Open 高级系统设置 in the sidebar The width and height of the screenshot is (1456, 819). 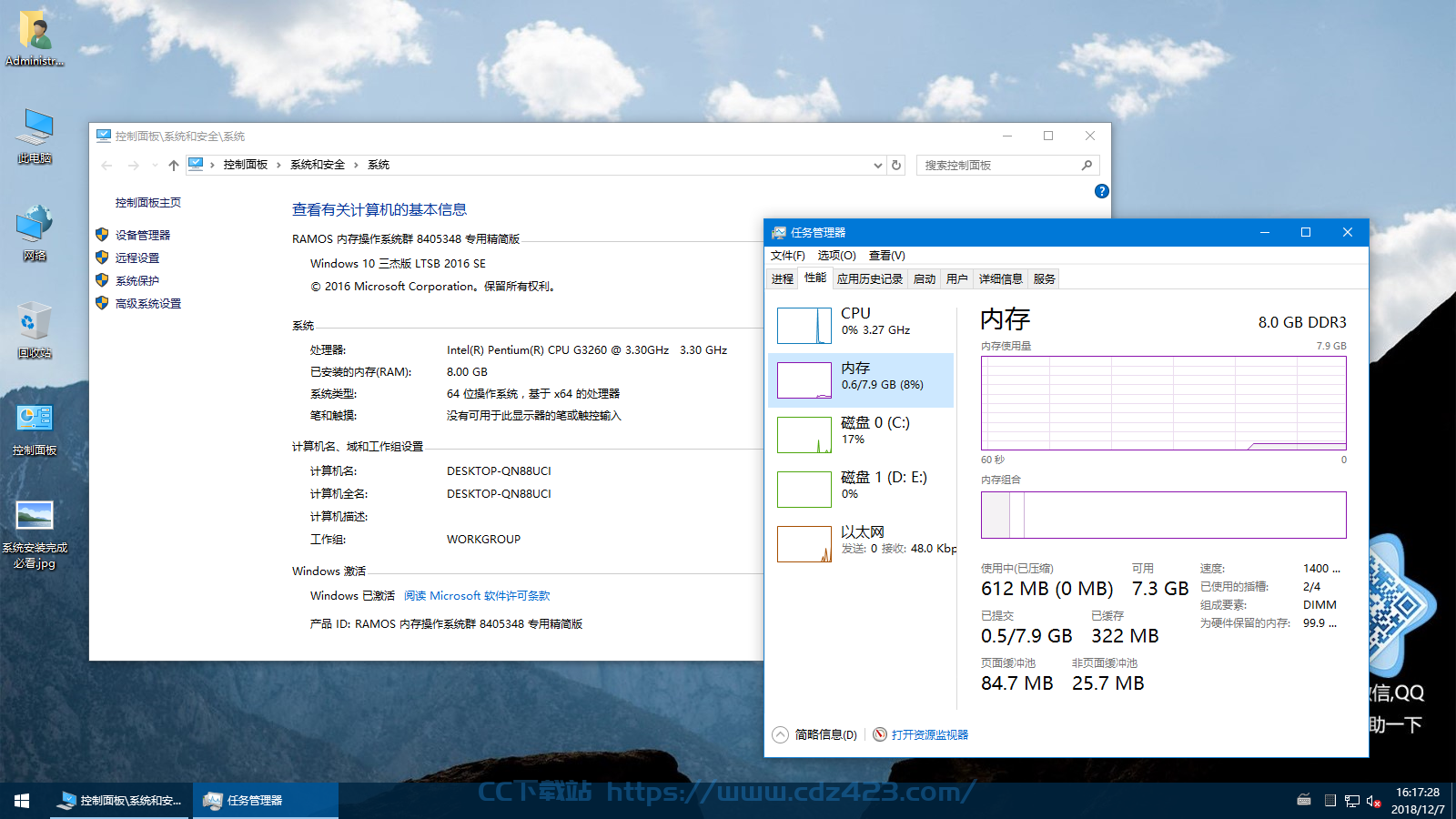point(148,304)
